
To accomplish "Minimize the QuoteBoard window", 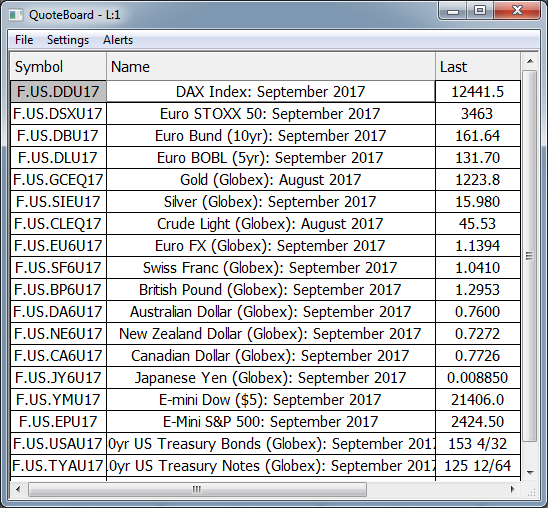I will 453,10.
